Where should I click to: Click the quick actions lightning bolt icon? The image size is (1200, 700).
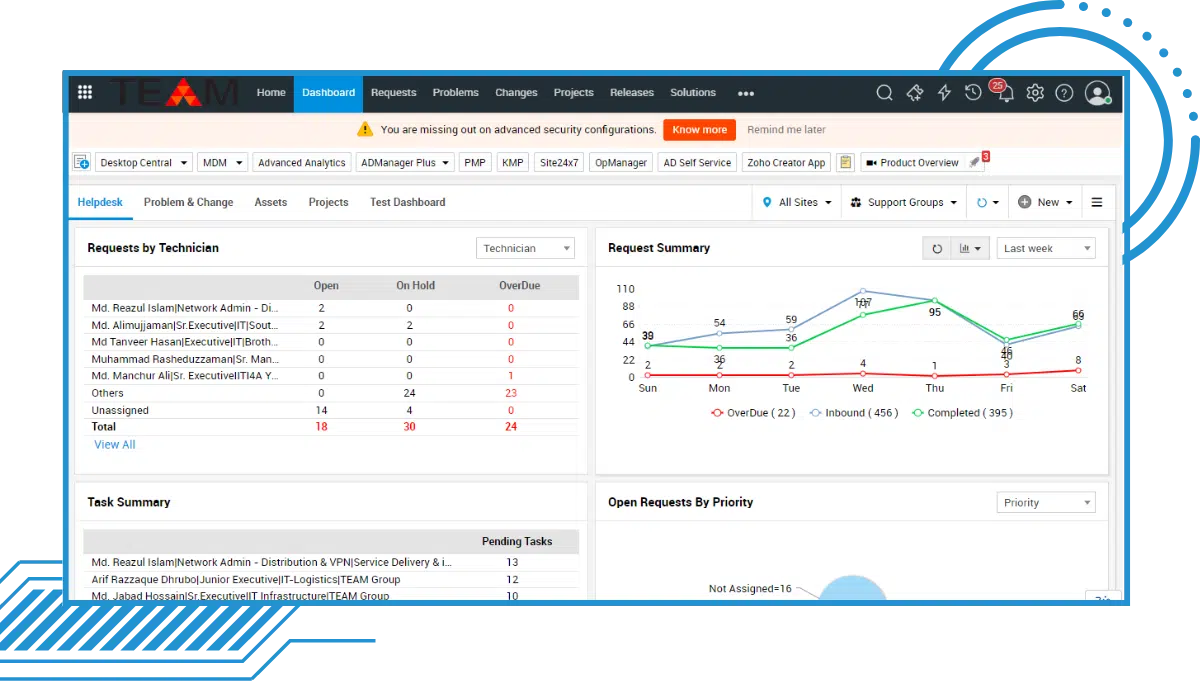tap(944, 92)
